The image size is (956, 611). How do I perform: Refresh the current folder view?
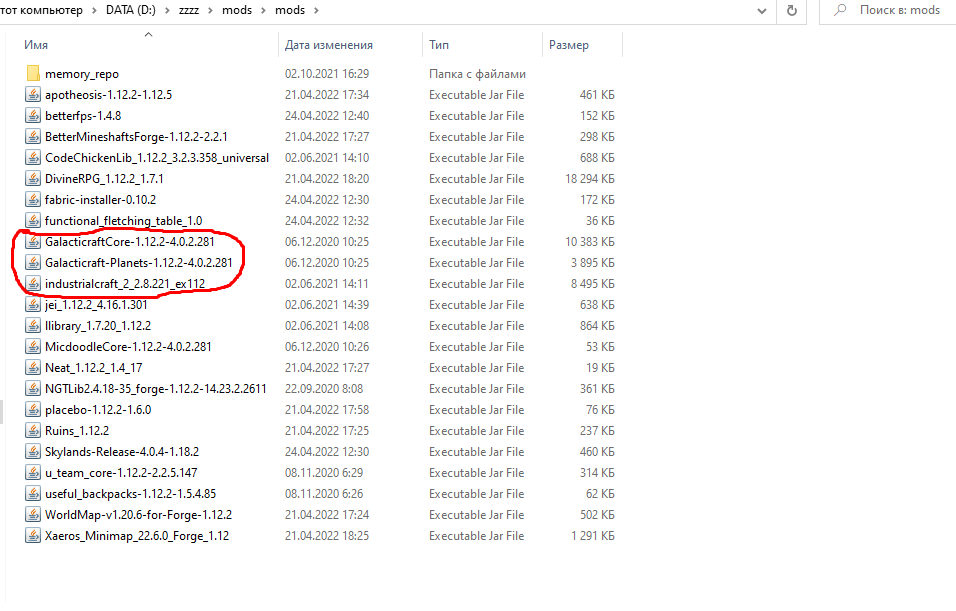[x=791, y=10]
